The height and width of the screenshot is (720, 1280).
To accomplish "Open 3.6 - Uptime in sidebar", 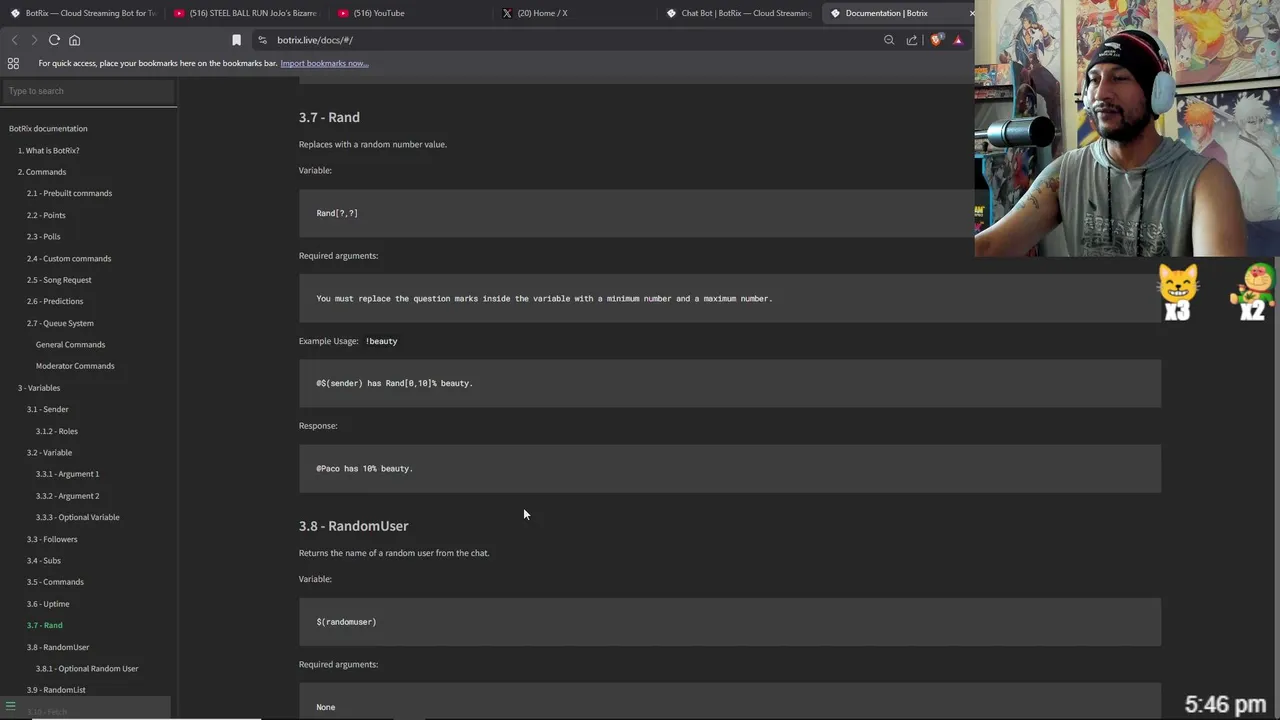I will tap(48, 604).
